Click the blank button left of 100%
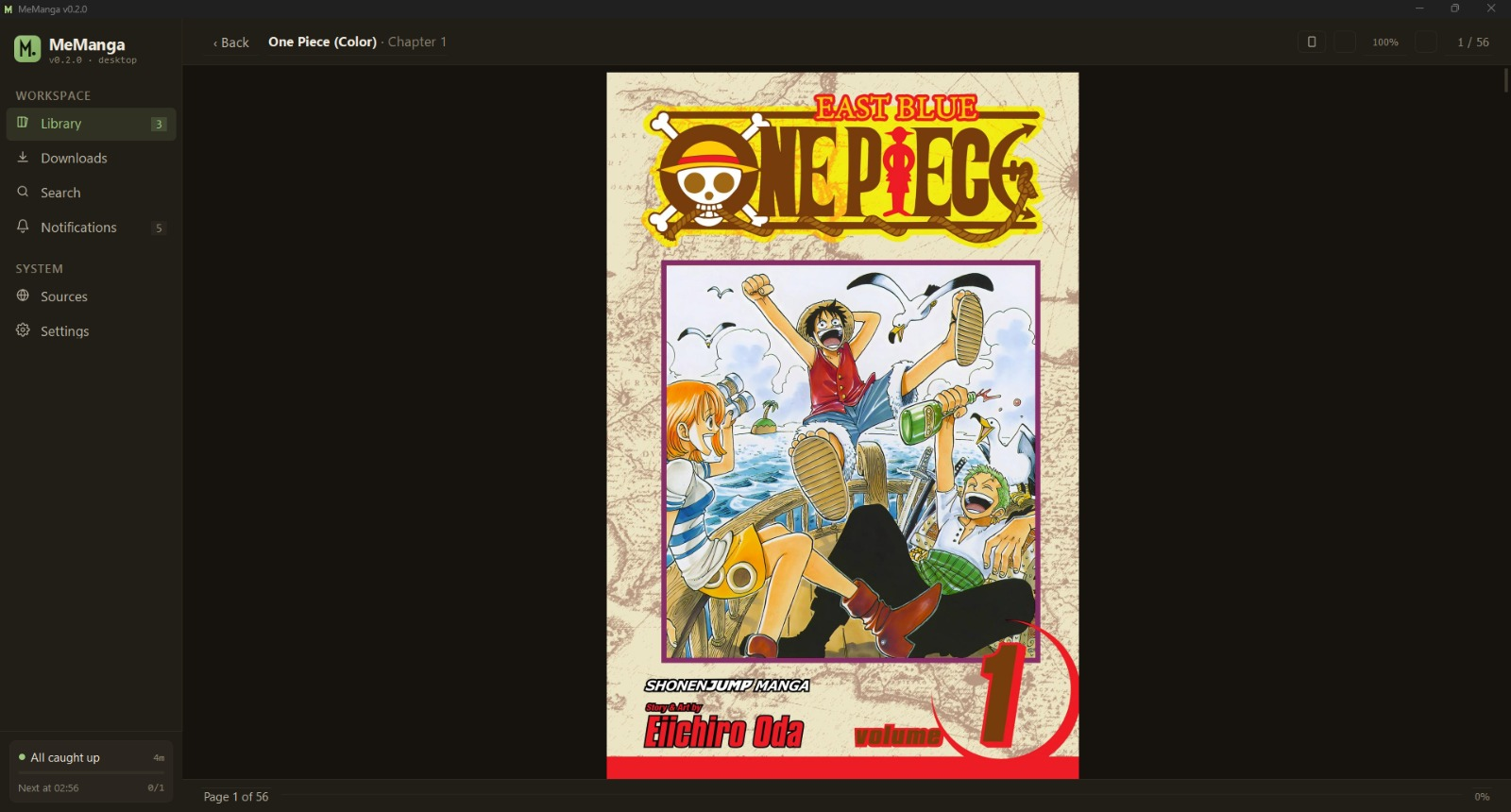 (1345, 42)
